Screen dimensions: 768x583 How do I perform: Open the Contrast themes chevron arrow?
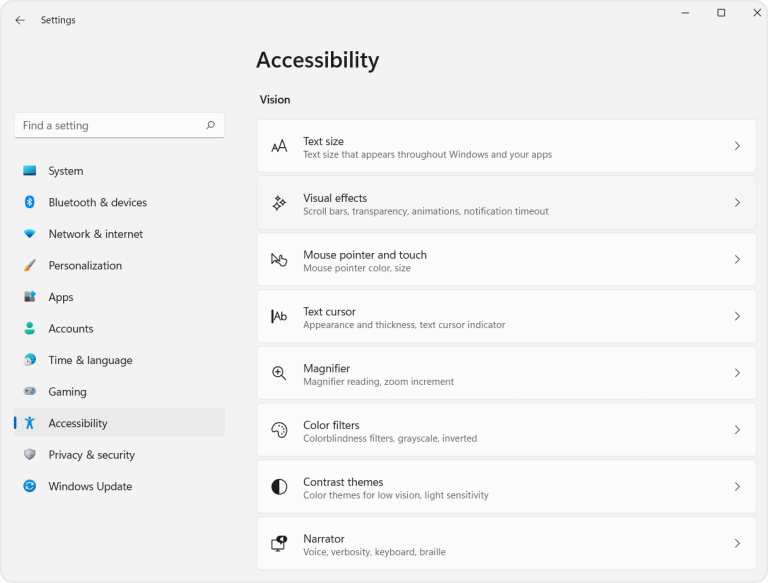737,487
